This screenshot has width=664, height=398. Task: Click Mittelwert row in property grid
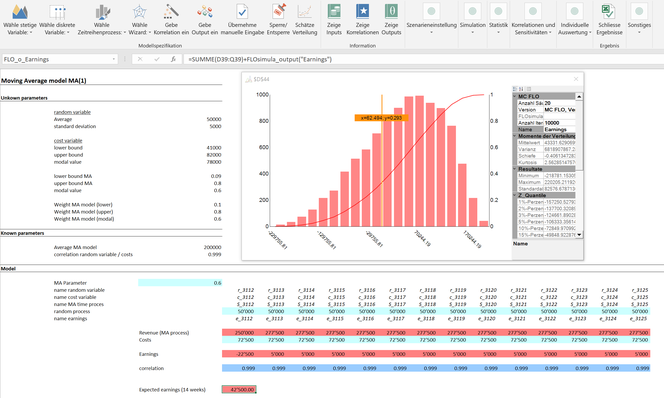coord(546,143)
